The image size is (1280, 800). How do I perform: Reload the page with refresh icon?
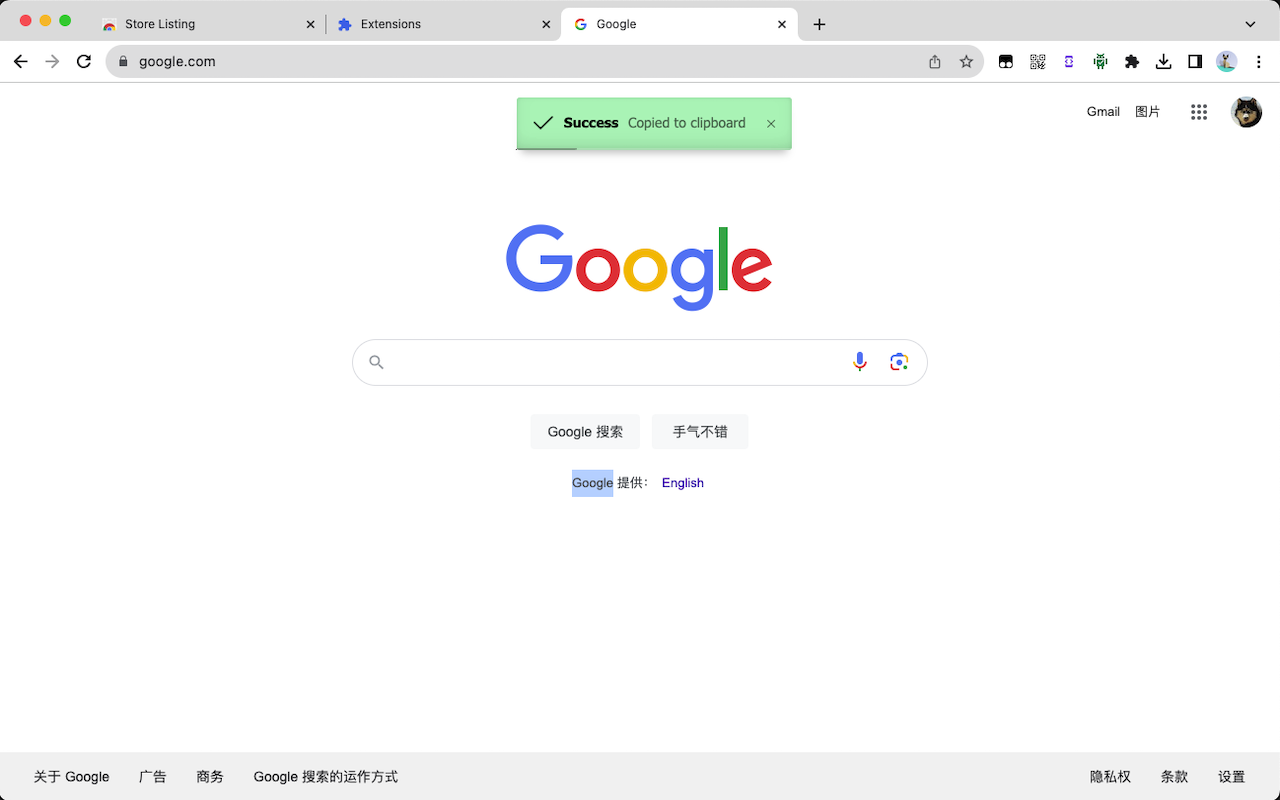pyautogui.click(x=85, y=62)
